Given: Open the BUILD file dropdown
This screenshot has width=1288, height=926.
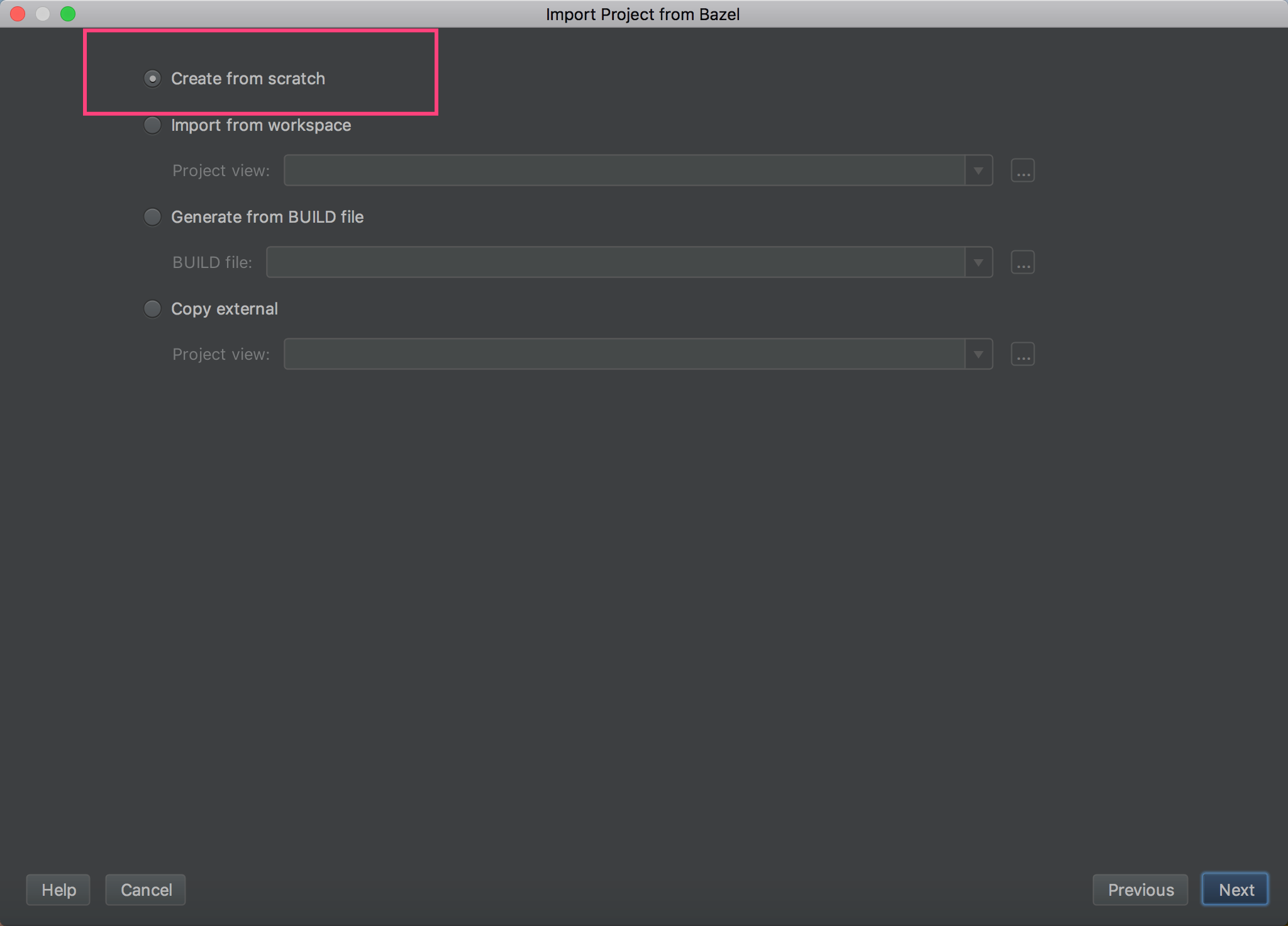Looking at the screenshot, I should click(x=979, y=262).
